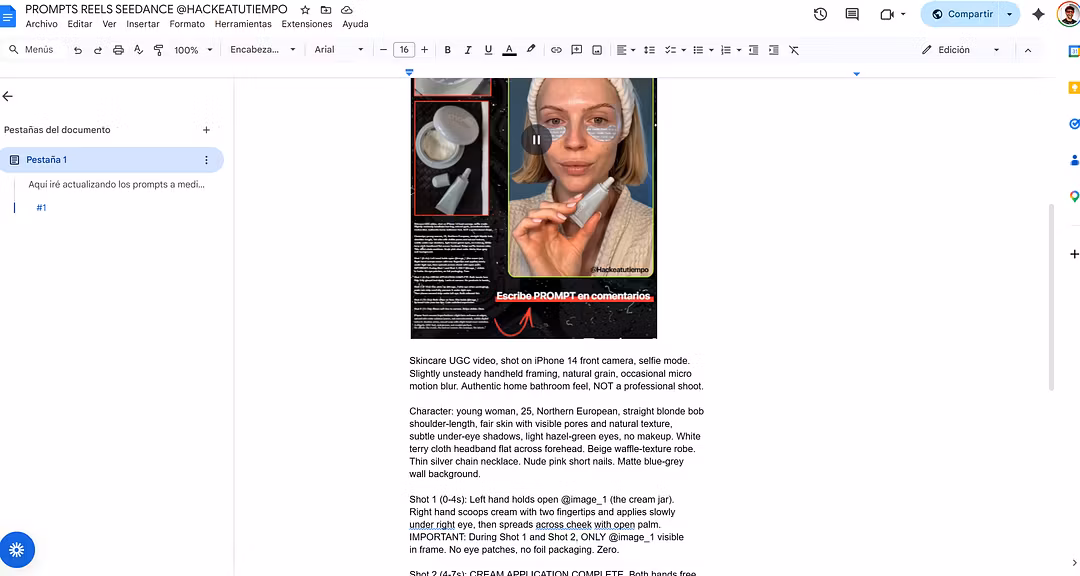The width and height of the screenshot is (1080, 576).
Task: Open the zoom level dropdown
Action: pyautogui.click(x=190, y=49)
